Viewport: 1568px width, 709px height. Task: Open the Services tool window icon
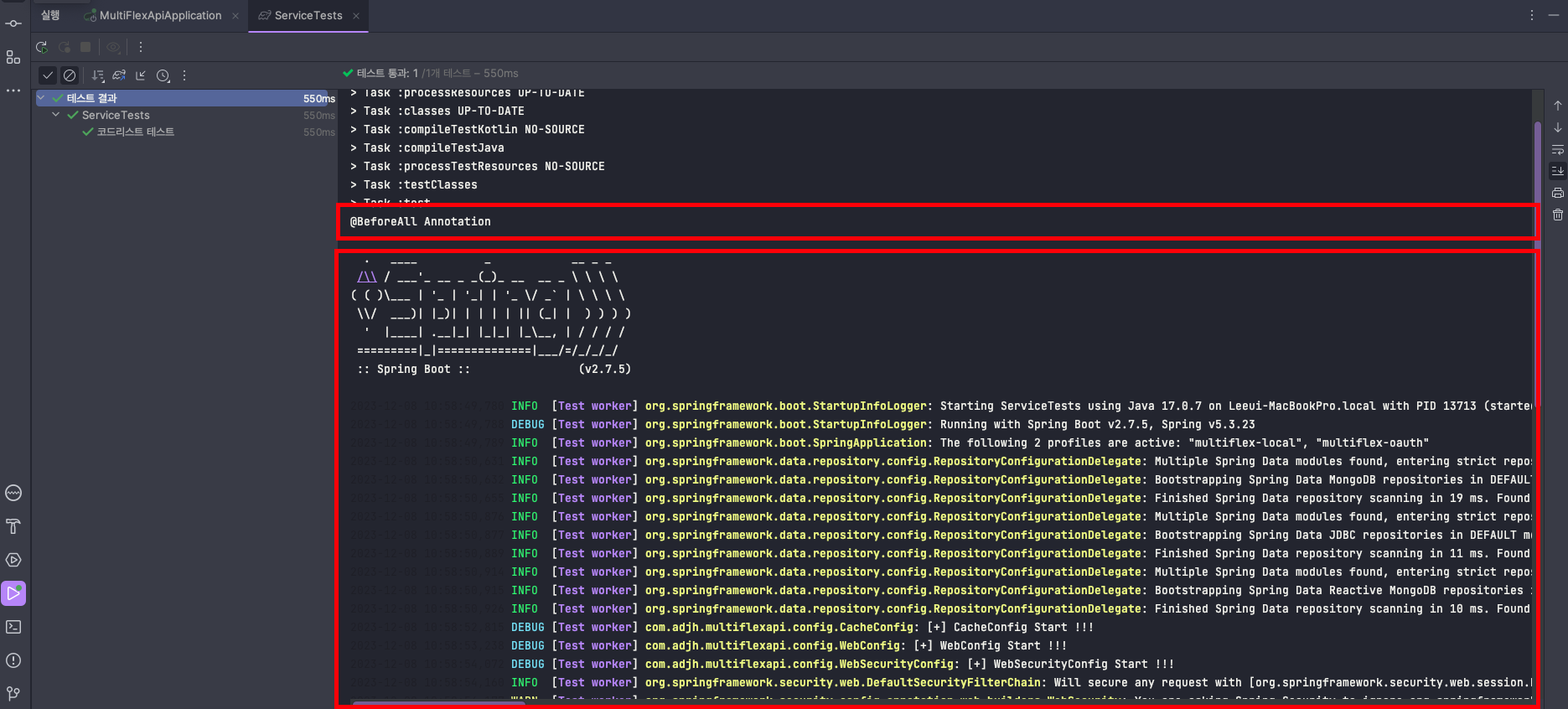(x=13, y=560)
